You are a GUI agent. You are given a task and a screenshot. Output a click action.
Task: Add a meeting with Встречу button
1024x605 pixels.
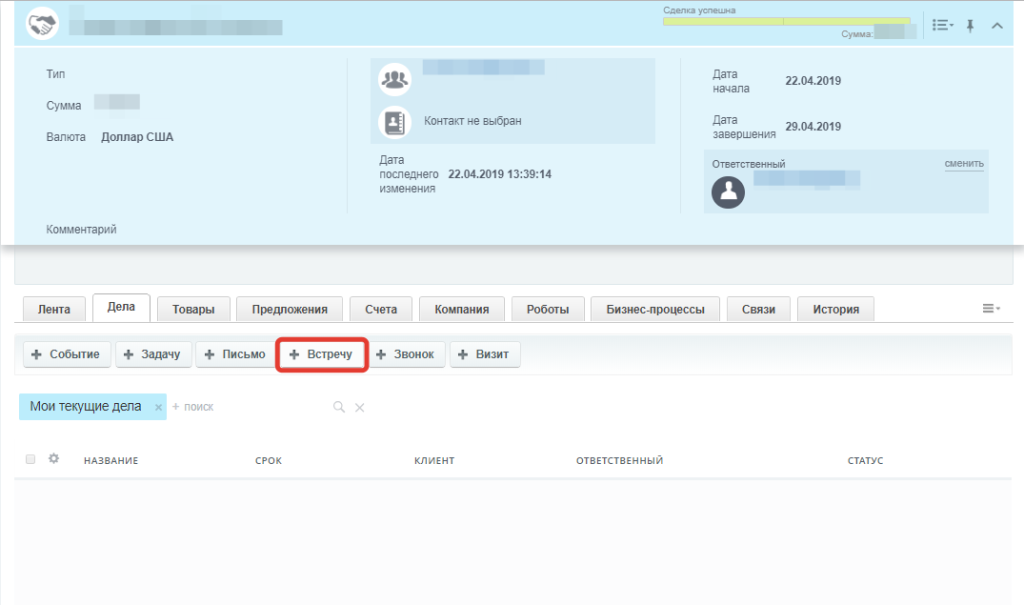(321, 354)
